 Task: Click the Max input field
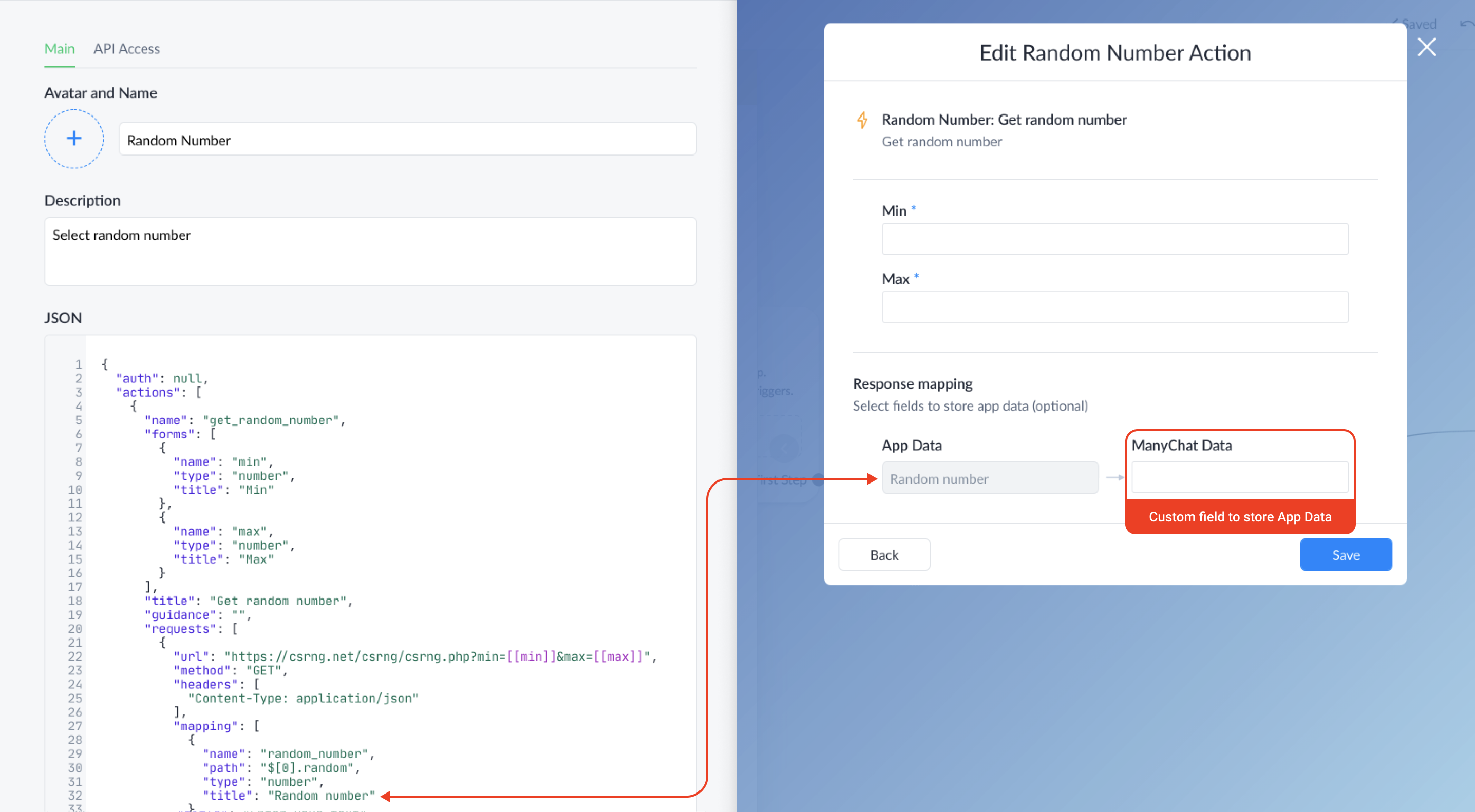(1114, 307)
